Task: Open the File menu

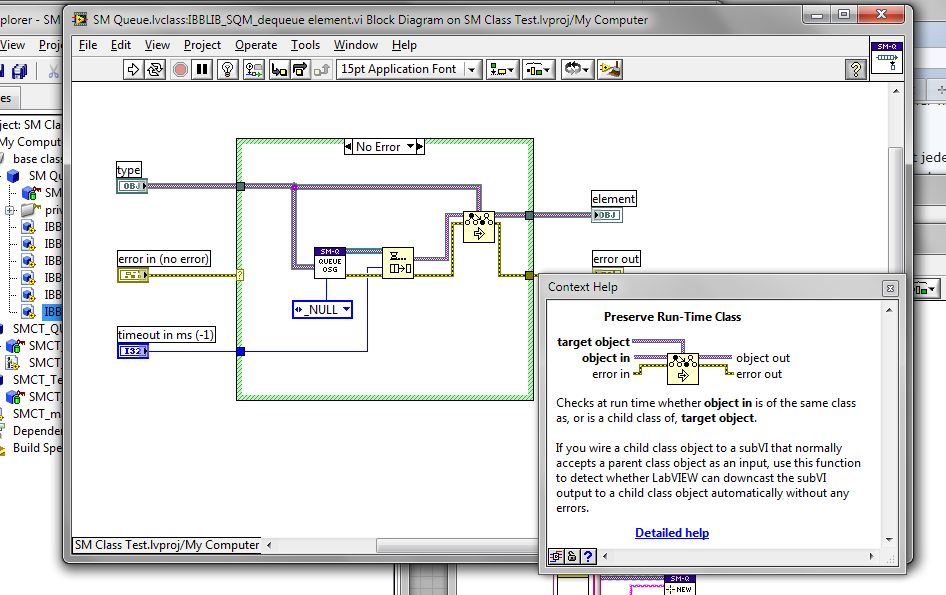Action: (88, 45)
